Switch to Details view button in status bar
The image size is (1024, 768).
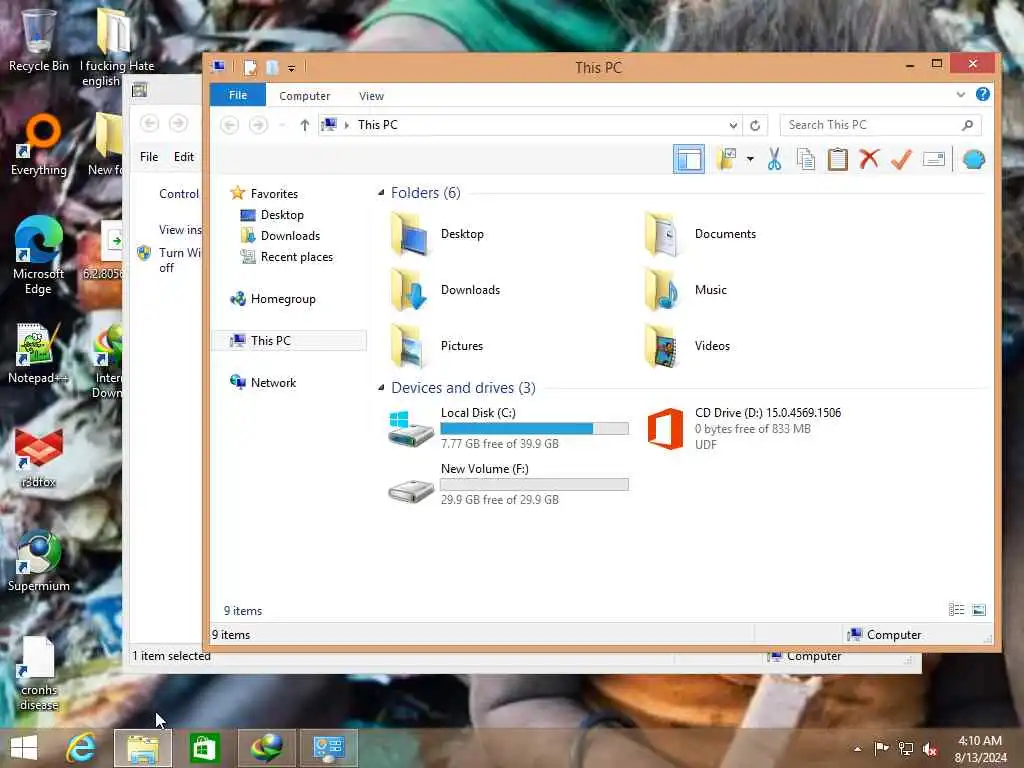pyautogui.click(x=956, y=610)
